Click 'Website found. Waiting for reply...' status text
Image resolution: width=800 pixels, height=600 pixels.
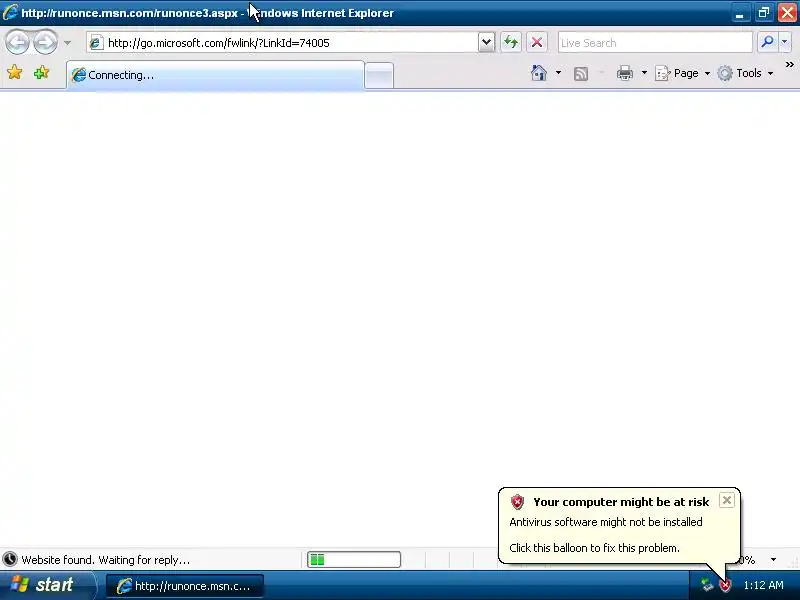pyautogui.click(x=106, y=560)
